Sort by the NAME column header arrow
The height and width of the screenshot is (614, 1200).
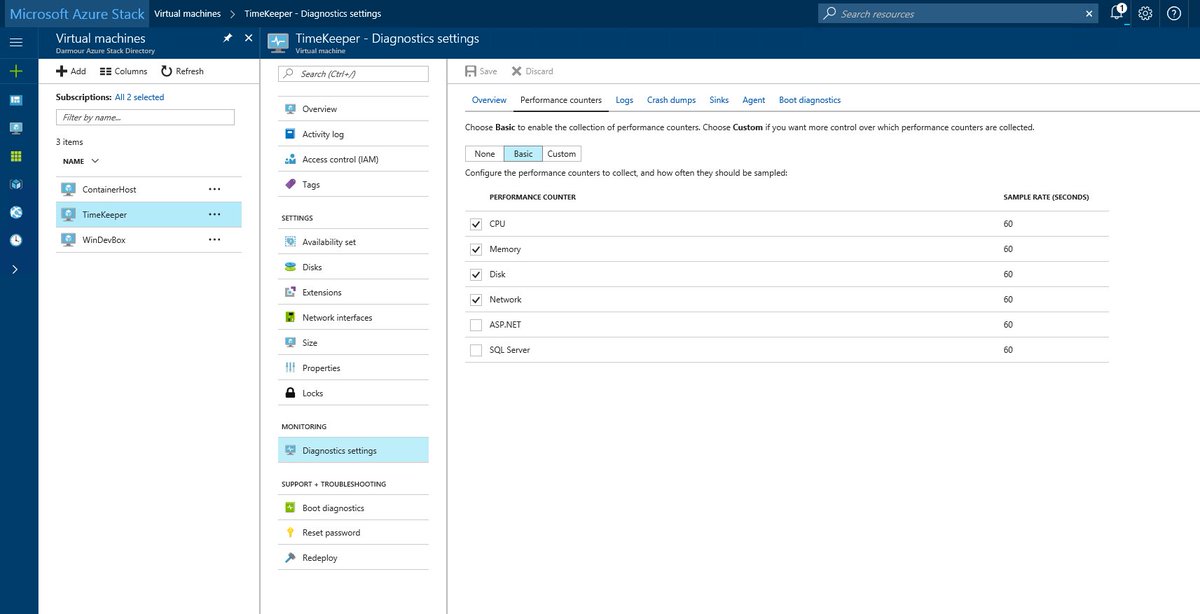click(x=95, y=160)
